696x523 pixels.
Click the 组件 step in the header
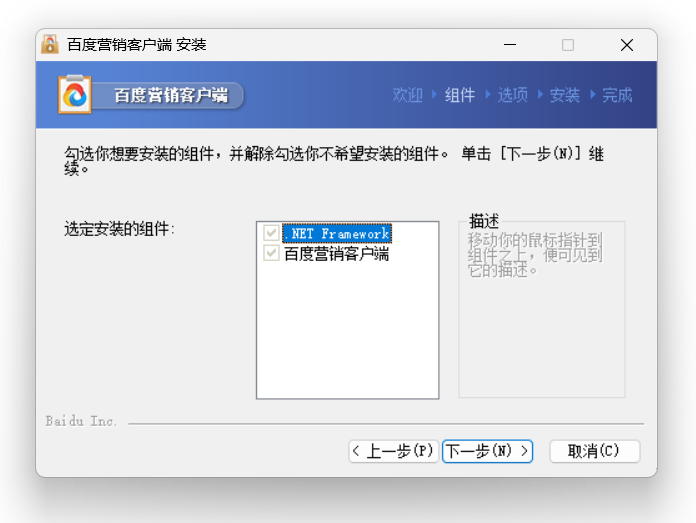460,95
